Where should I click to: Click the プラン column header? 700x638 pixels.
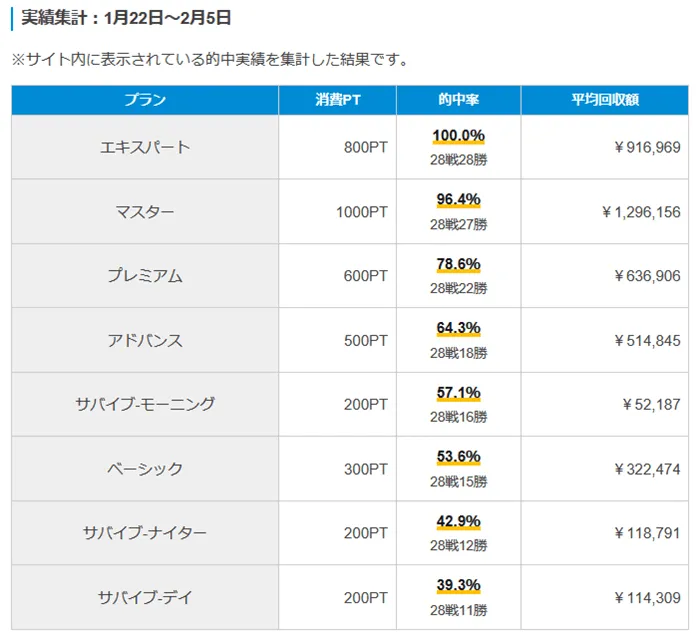145,100
